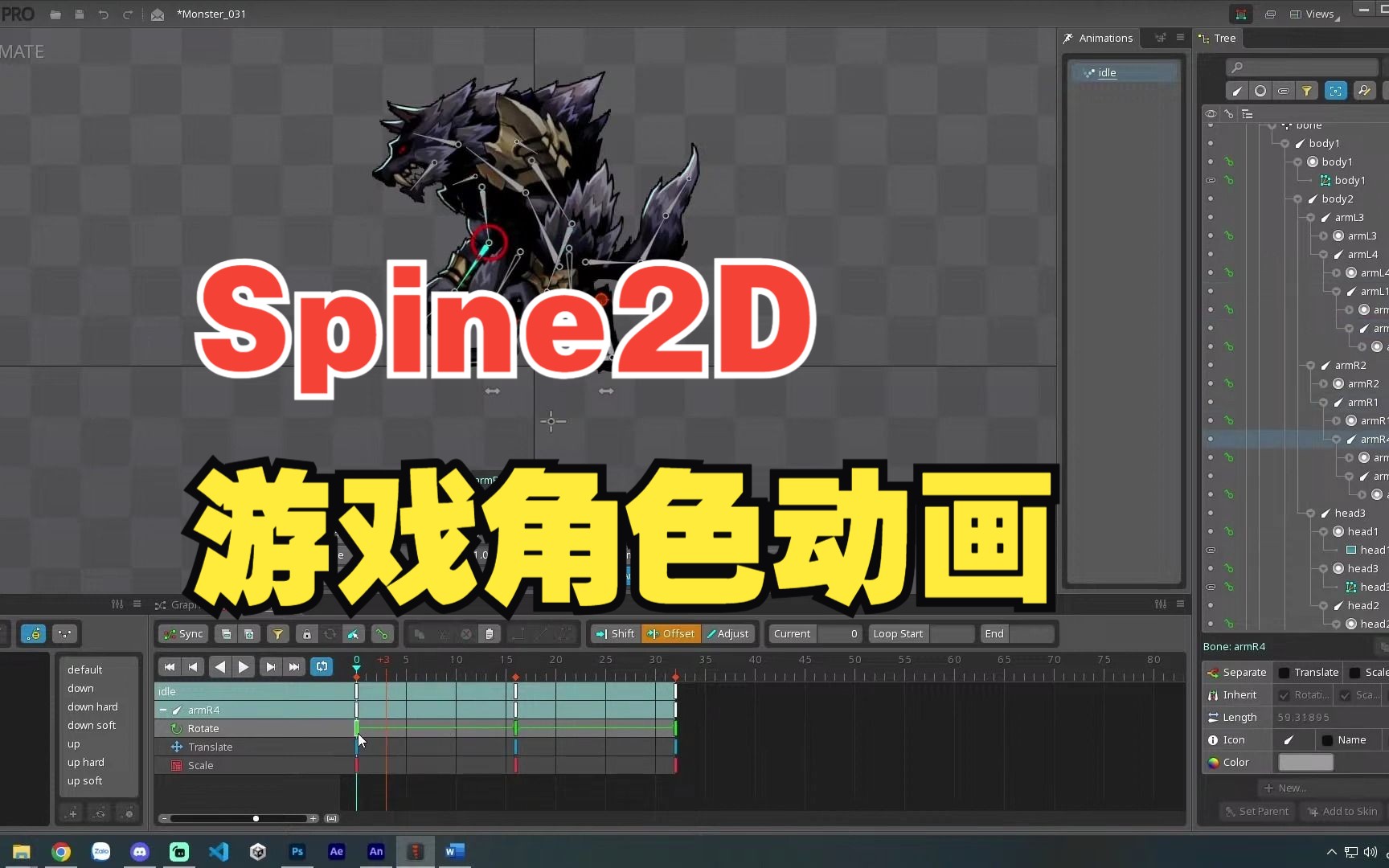Collapse the body1 bone node
Viewport: 1389px width, 868px height.
pos(1285,144)
